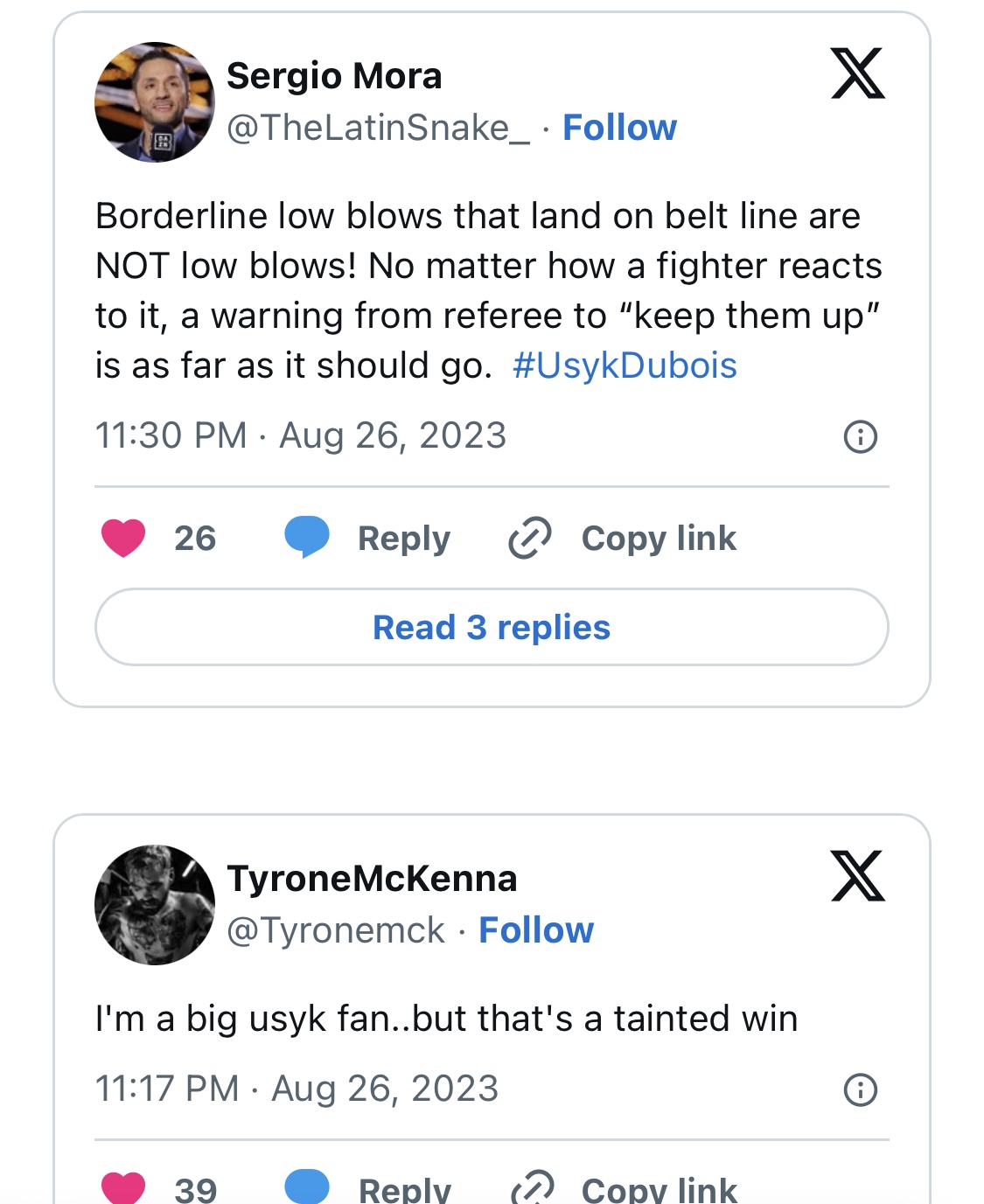
Task: Click the Sergio Mora display name
Action: click(x=334, y=76)
